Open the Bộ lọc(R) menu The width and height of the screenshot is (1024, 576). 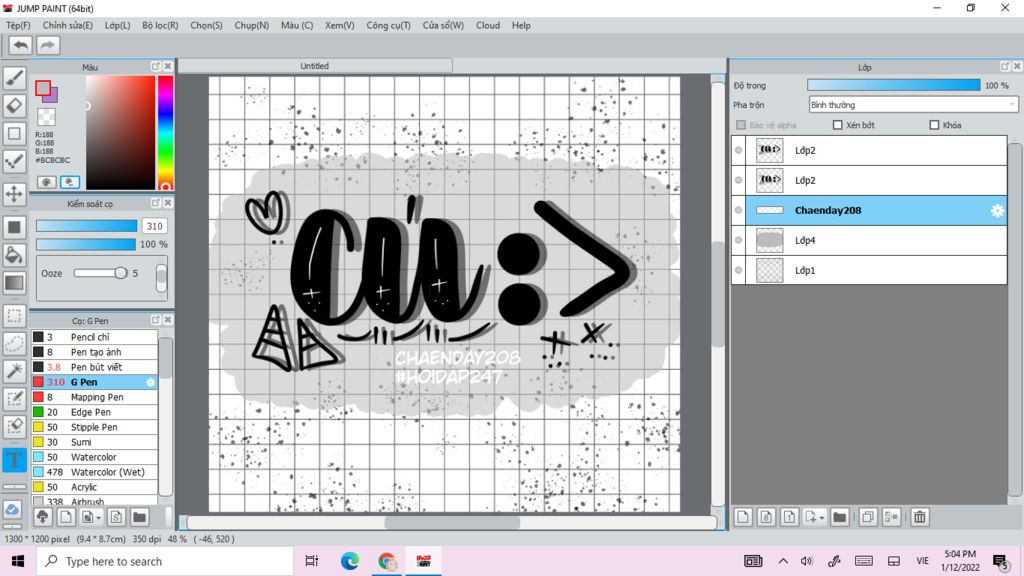[x=160, y=25]
